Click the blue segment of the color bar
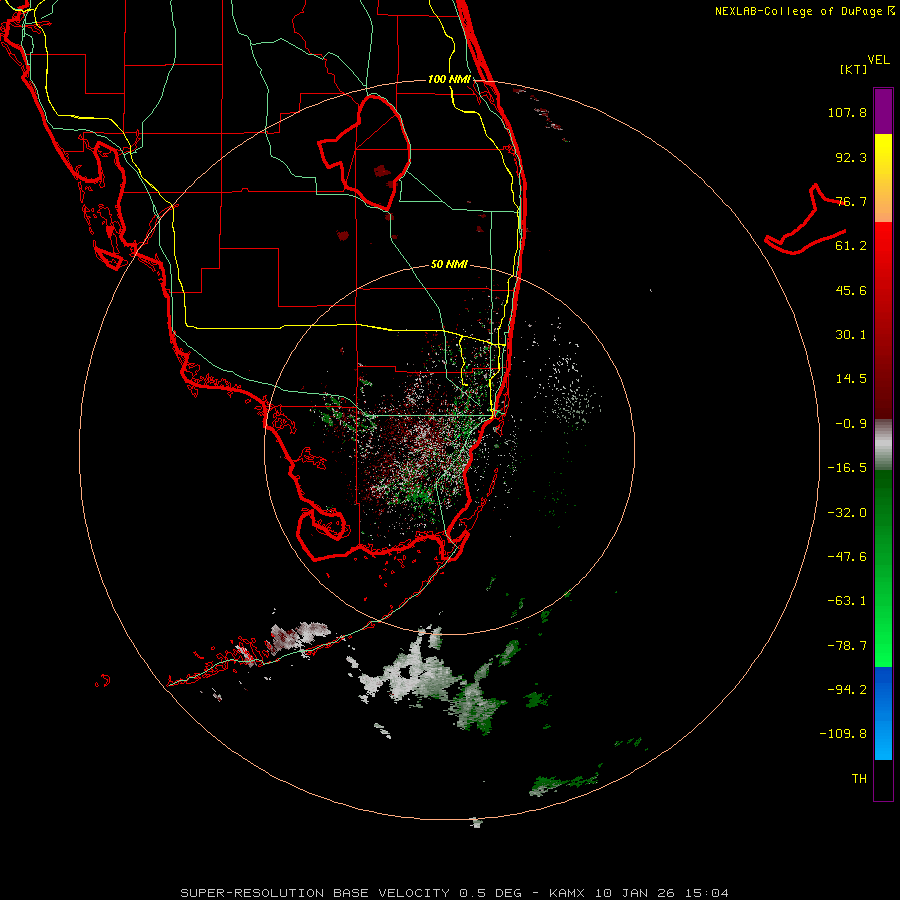The height and width of the screenshot is (900, 900). [883, 713]
